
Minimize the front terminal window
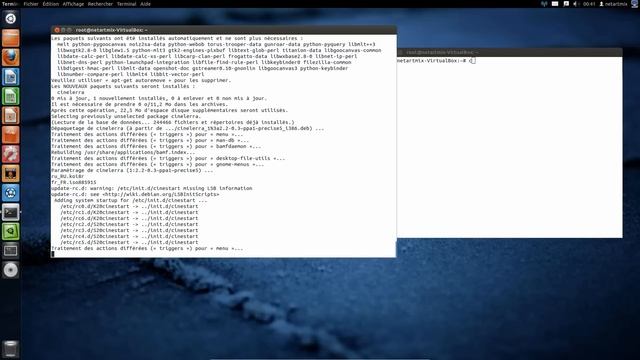coord(63,30)
